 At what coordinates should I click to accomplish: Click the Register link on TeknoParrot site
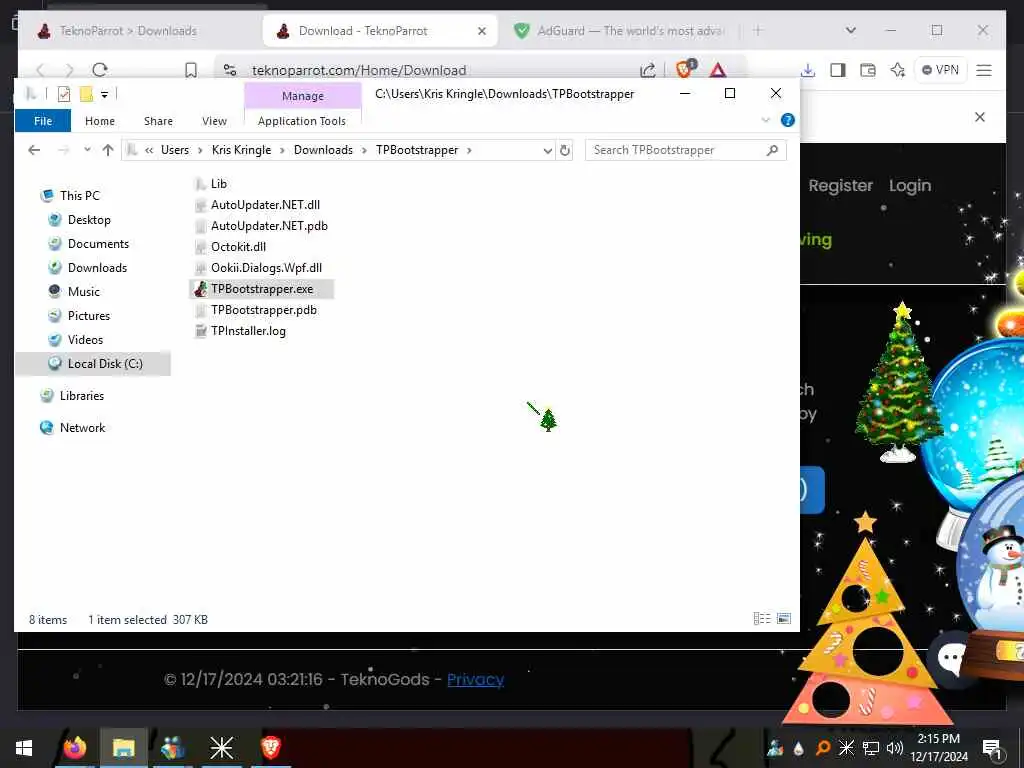[x=840, y=186]
